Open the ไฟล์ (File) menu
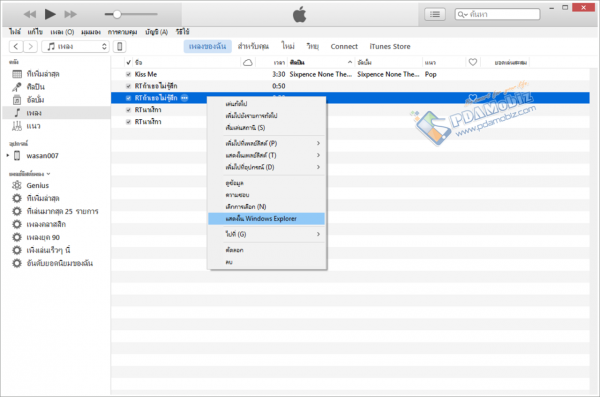600x397 pixels. click(x=15, y=32)
